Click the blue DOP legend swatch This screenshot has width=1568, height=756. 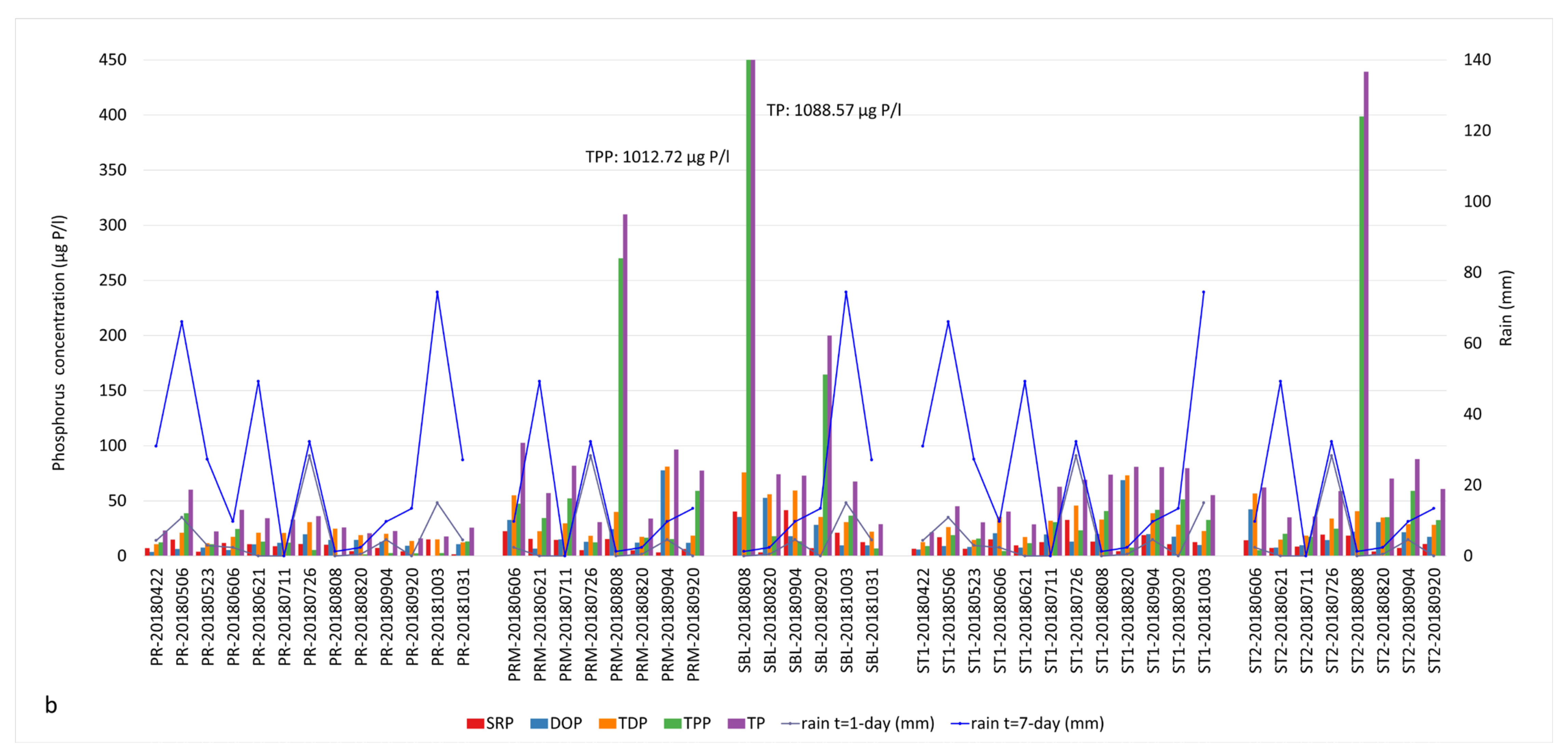tap(539, 723)
